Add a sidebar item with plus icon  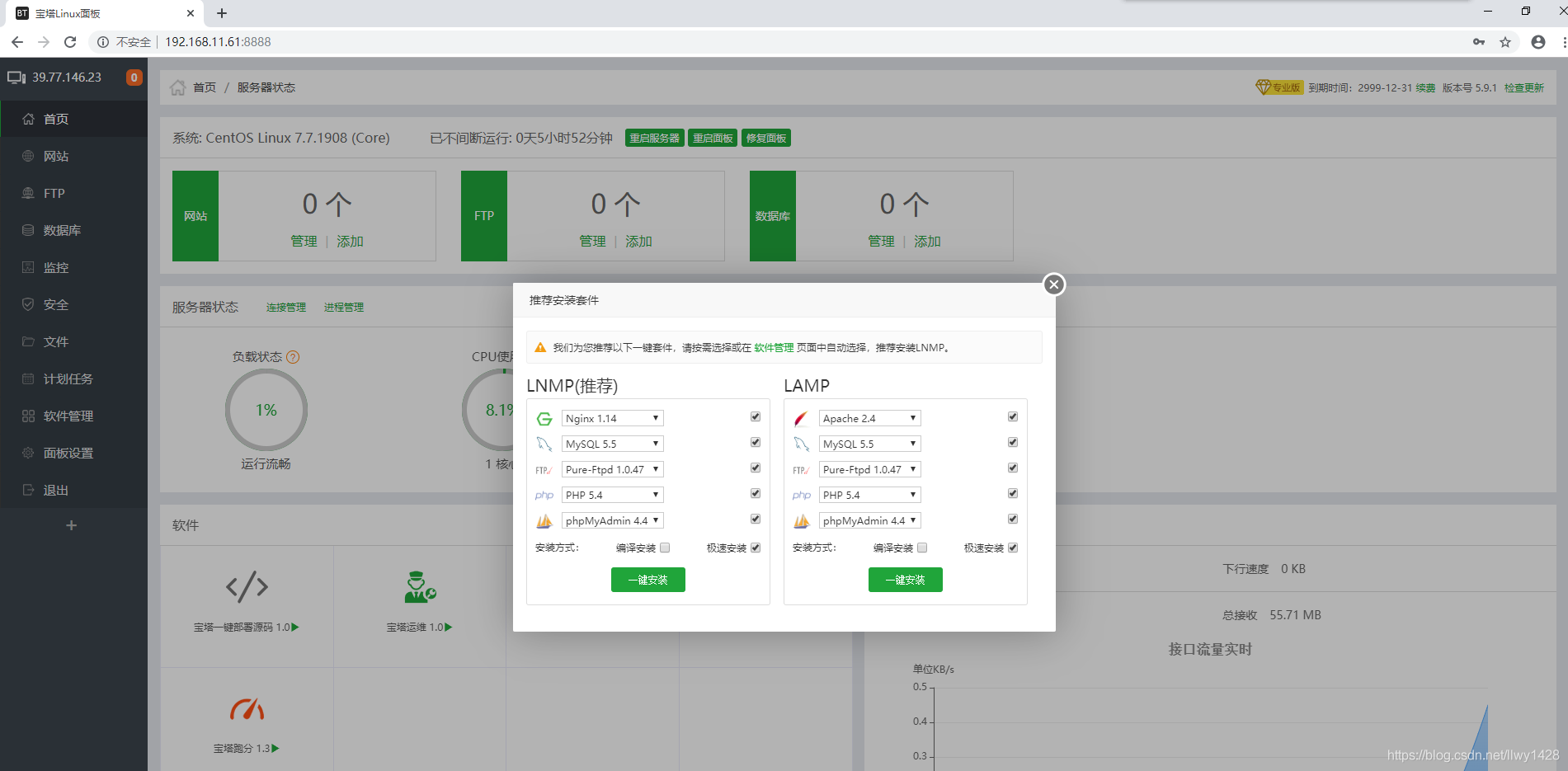(x=72, y=525)
